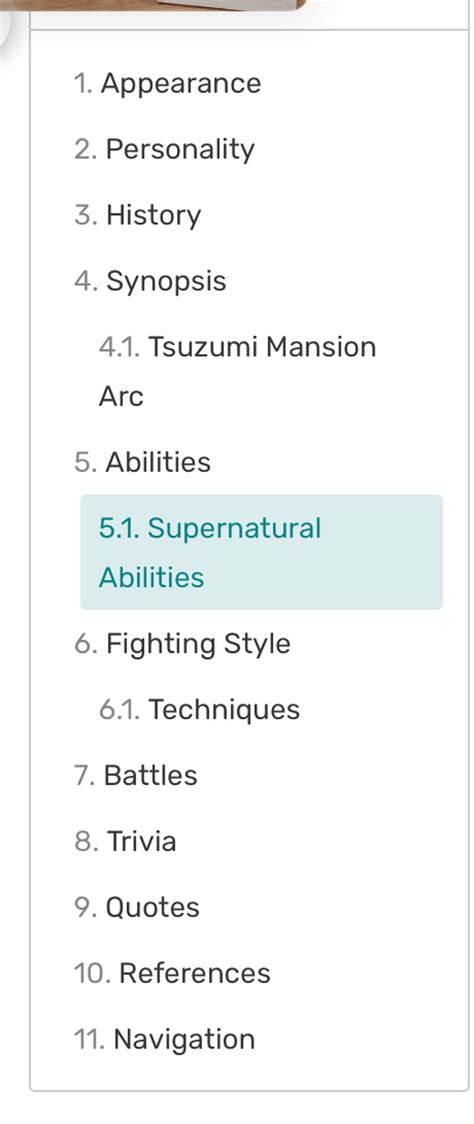This screenshot has height=1124, width=474.
Task: Go to the History section
Action: tap(137, 215)
